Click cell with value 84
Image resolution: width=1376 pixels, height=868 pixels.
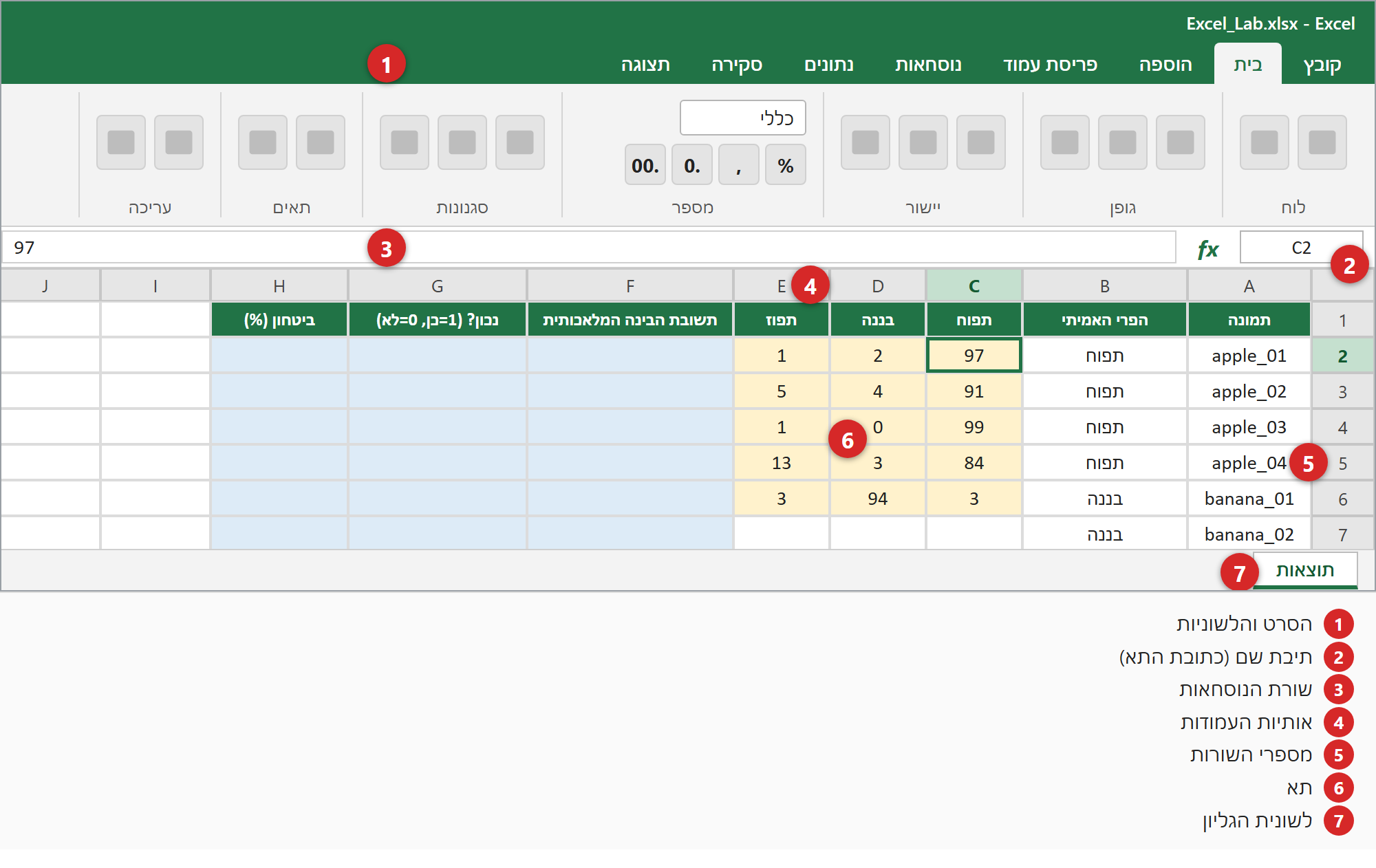click(x=974, y=463)
